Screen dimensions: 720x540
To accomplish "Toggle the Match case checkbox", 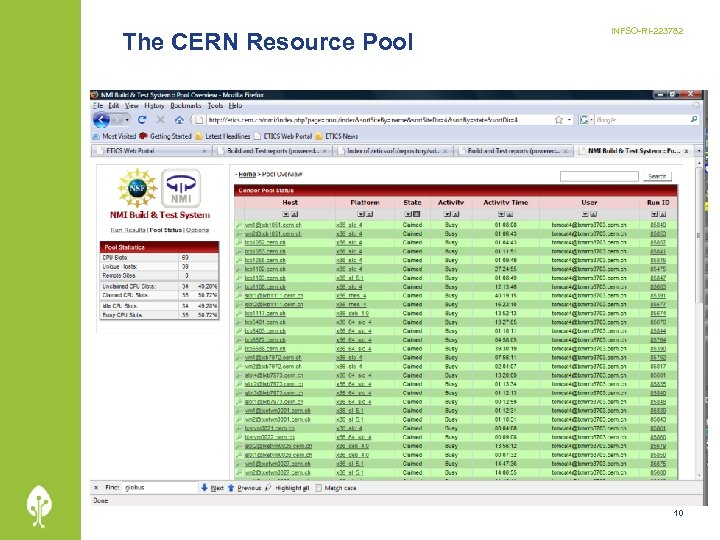I will [x=319, y=488].
